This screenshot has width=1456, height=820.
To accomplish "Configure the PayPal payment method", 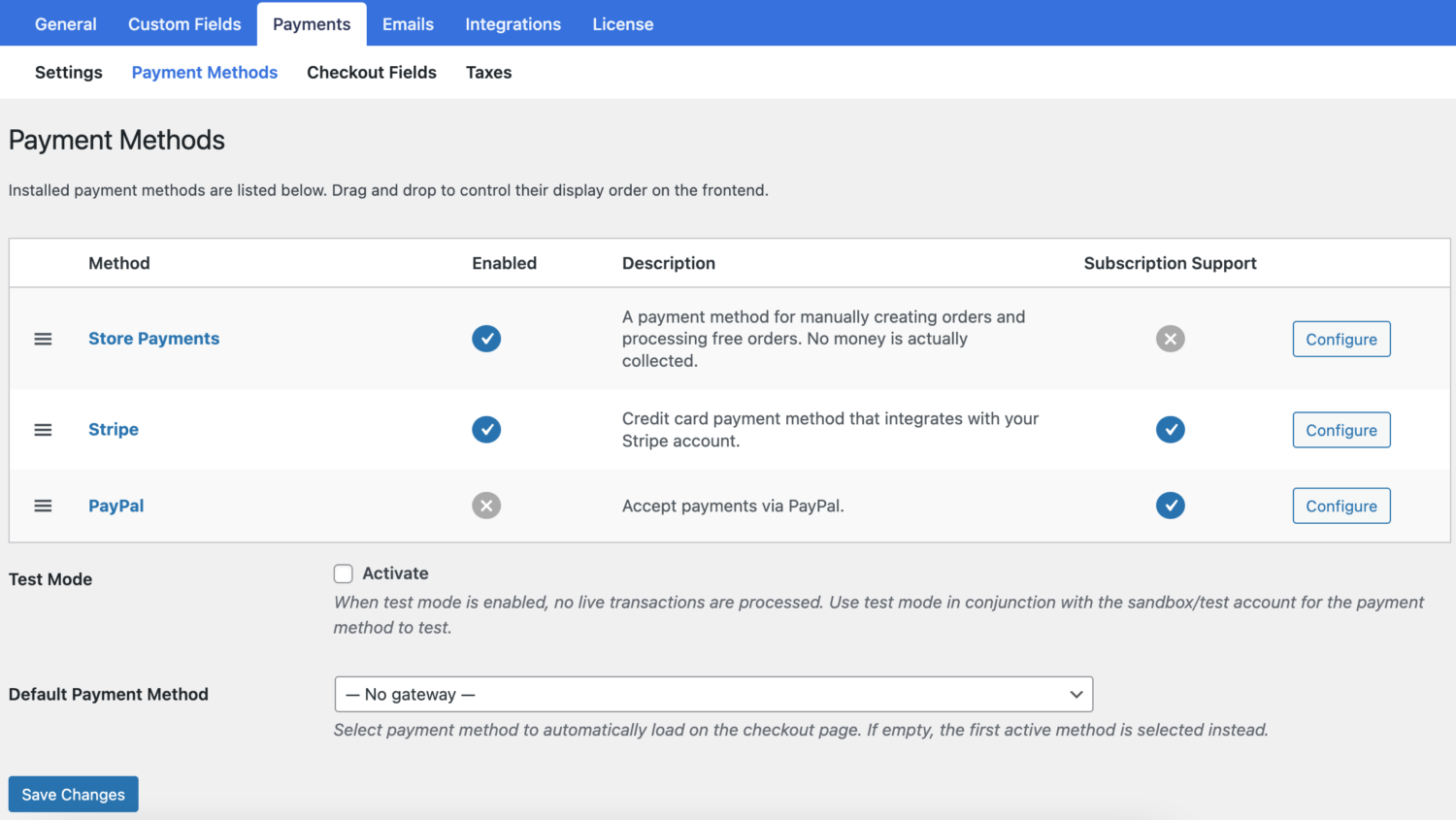I will click(x=1341, y=506).
